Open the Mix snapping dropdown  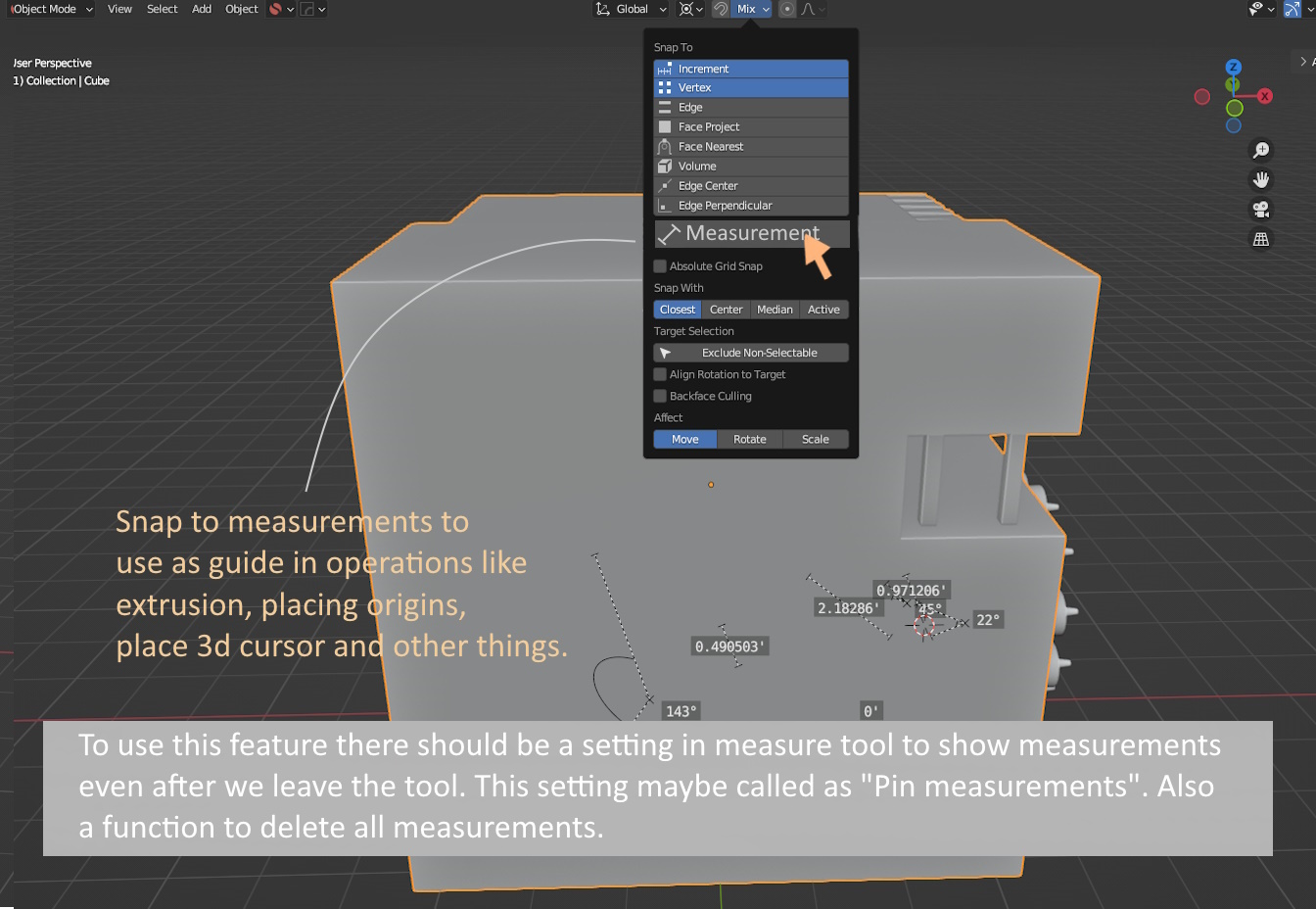click(752, 9)
